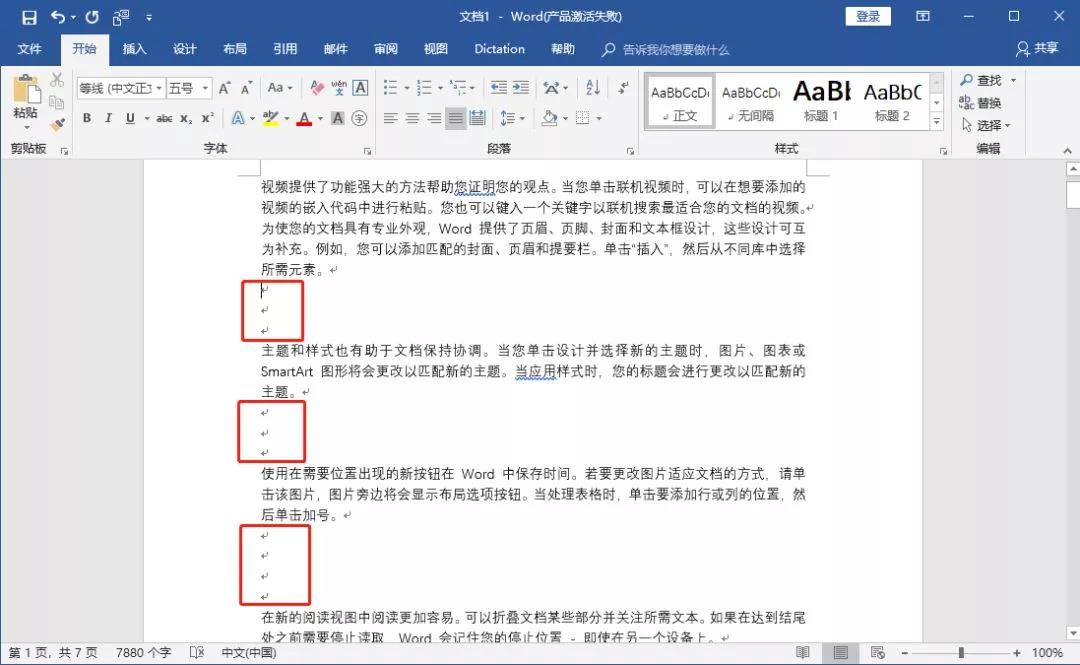
Task: Click the 替换 replace button
Action: [980, 103]
